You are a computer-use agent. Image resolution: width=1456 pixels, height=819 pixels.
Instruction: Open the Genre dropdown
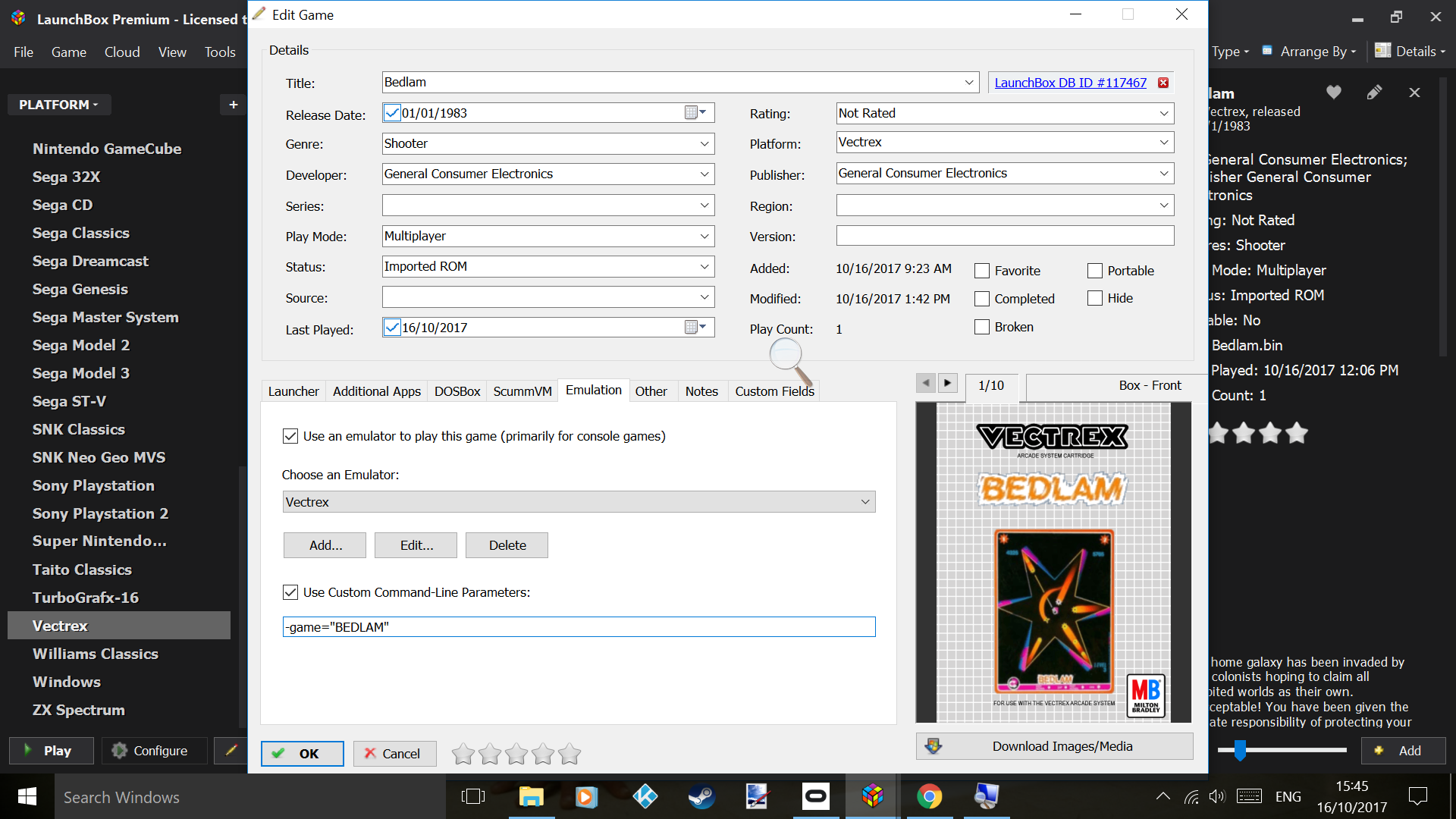point(704,143)
